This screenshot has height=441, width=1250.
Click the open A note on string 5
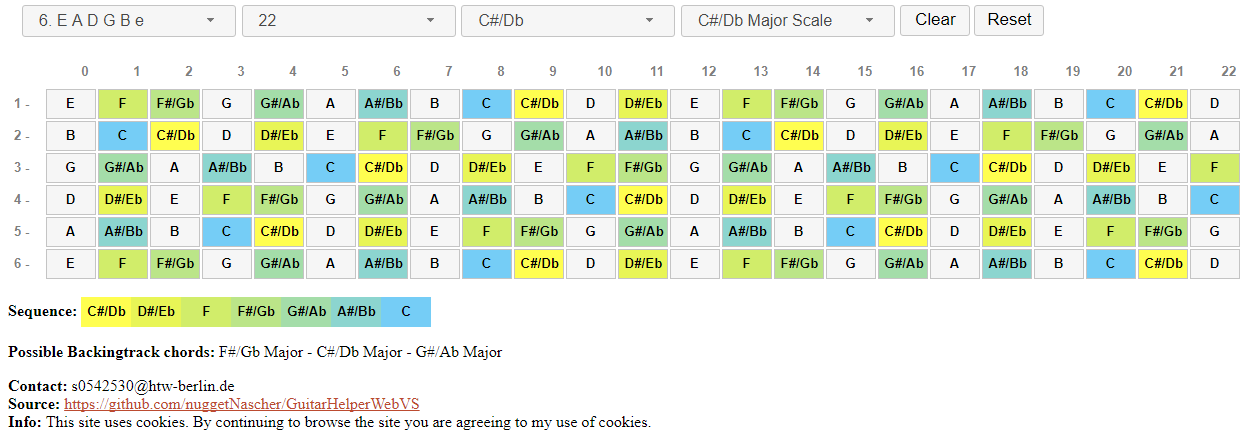pos(70,231)
